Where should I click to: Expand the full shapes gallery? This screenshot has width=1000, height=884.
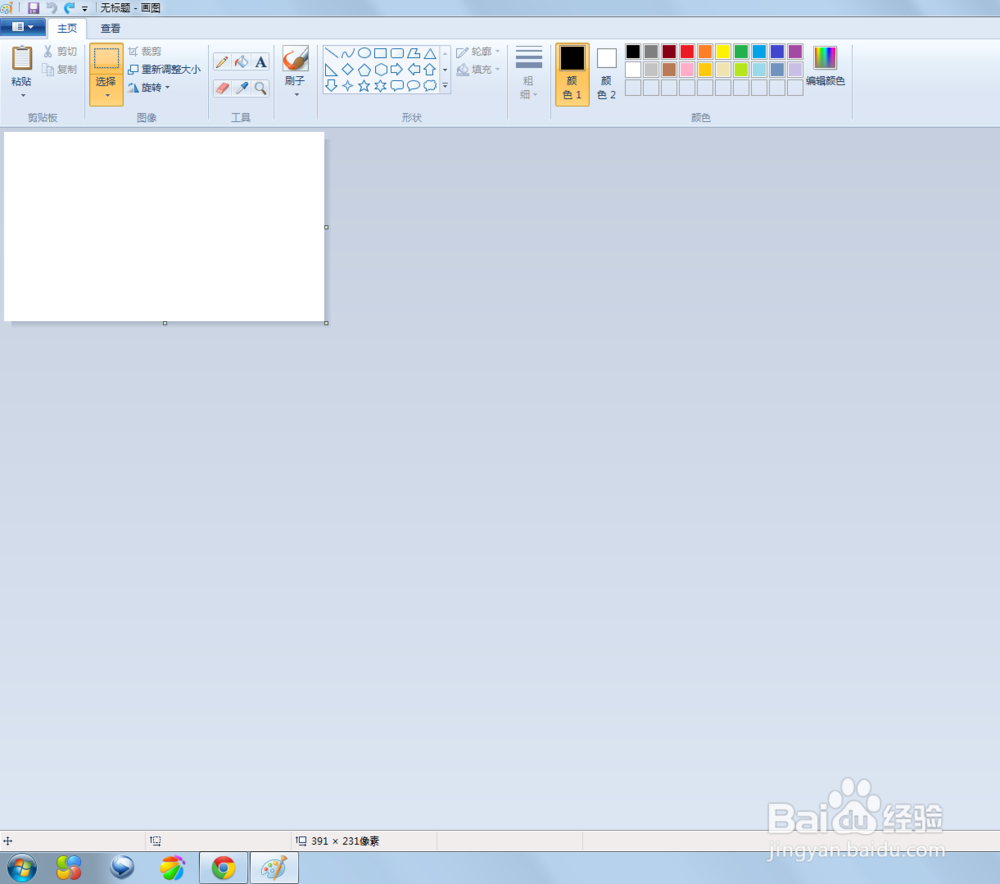tap(445, 85)
